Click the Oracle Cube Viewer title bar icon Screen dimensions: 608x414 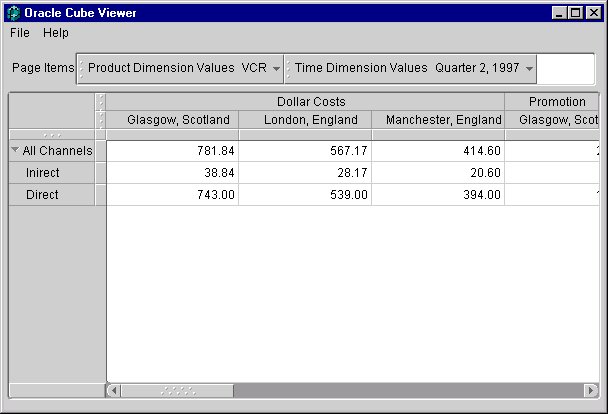pyautogui.click(x=14, y=13)
